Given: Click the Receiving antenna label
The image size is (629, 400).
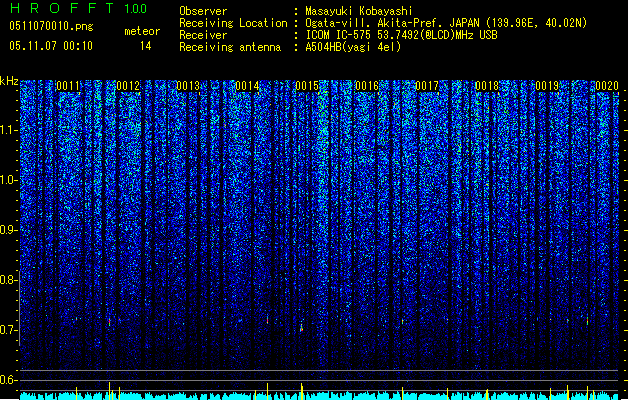Looking at the screenshot, I should [x=230, y=47].
